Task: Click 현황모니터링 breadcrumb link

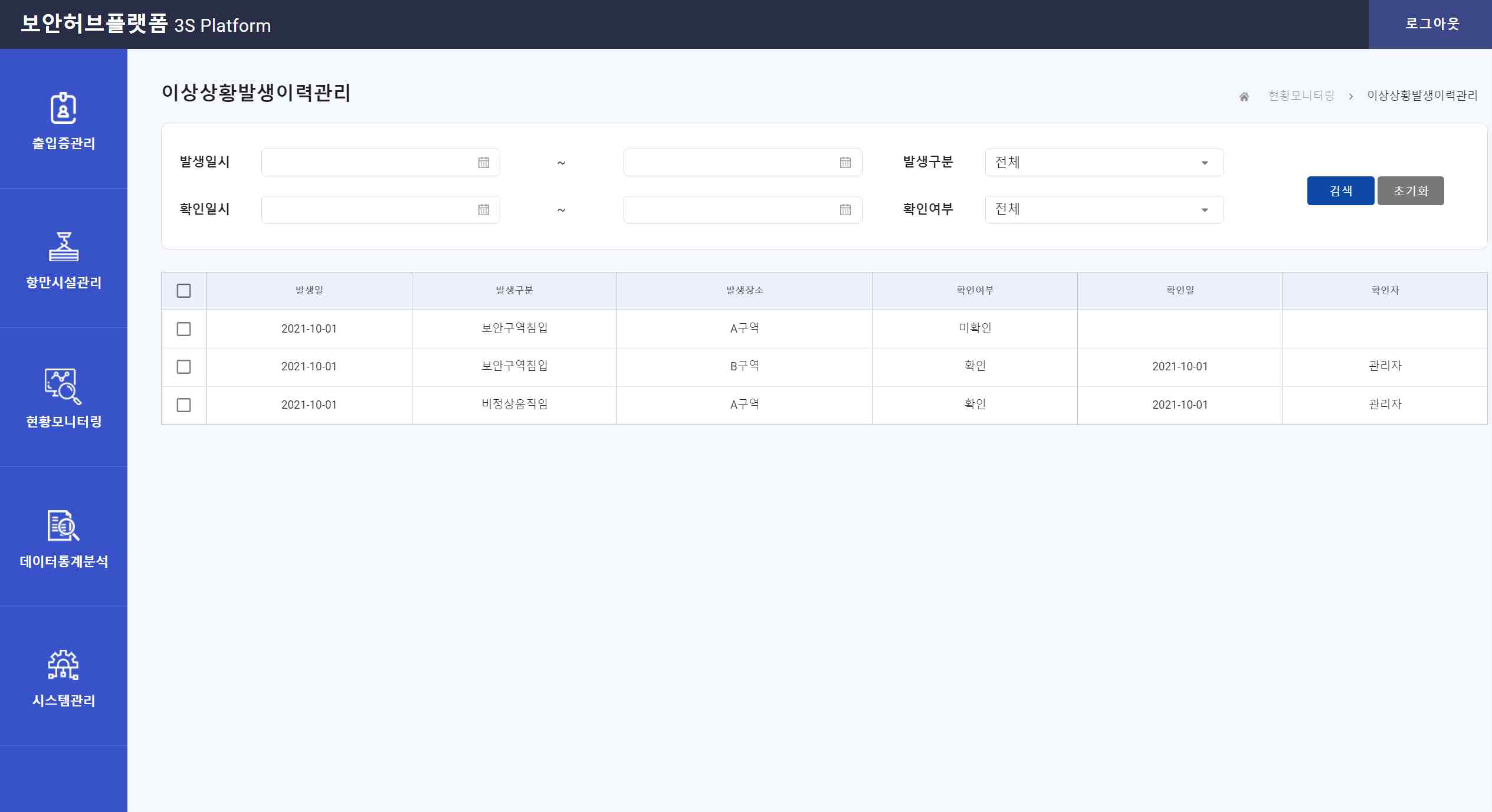Action: point(1301,96)
